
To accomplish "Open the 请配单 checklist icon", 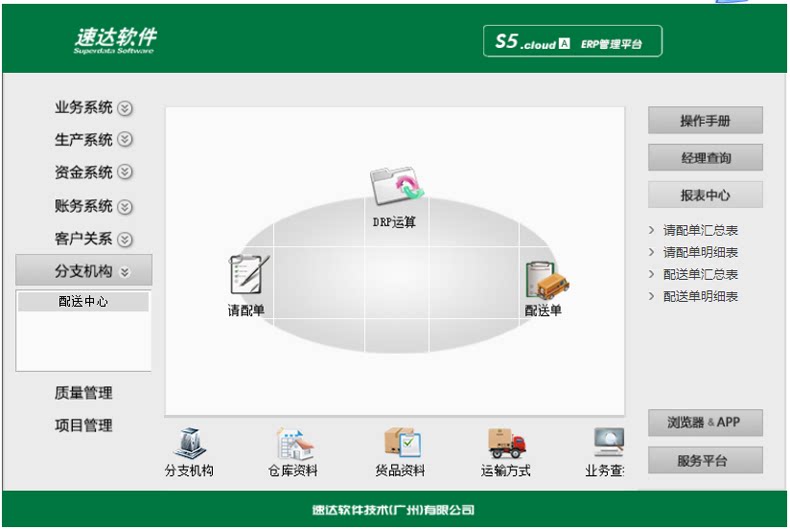I will click(248, 274).
